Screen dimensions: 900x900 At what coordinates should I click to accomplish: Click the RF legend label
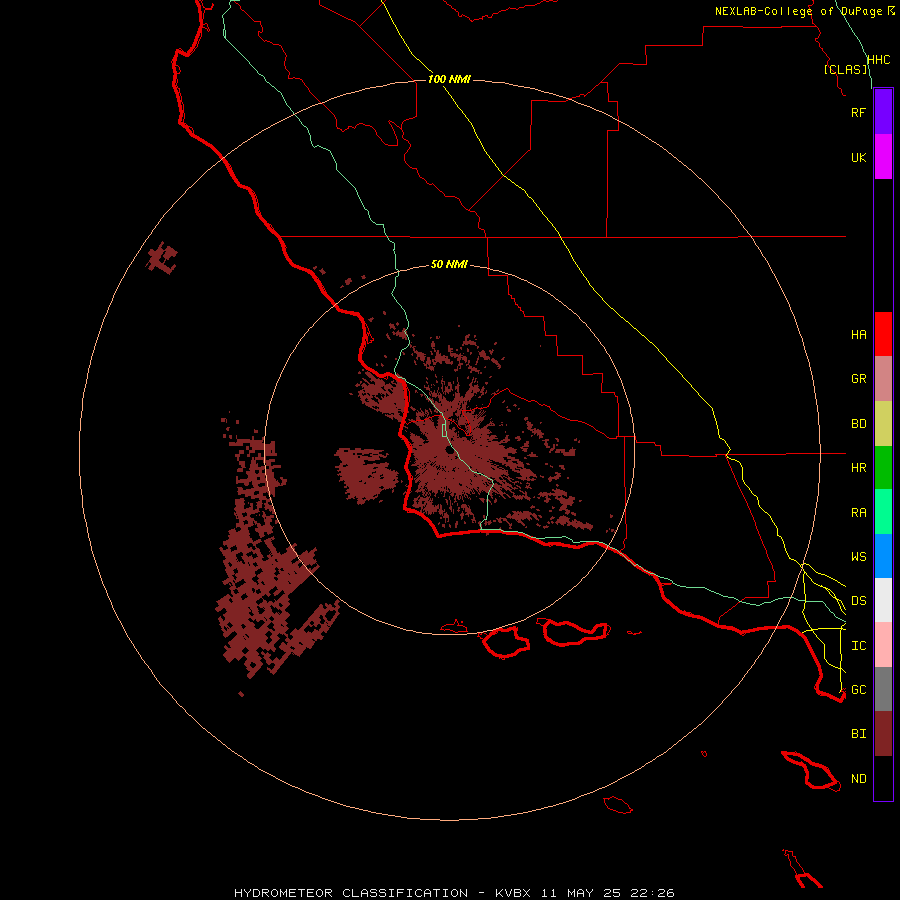[x=858, y=112]
